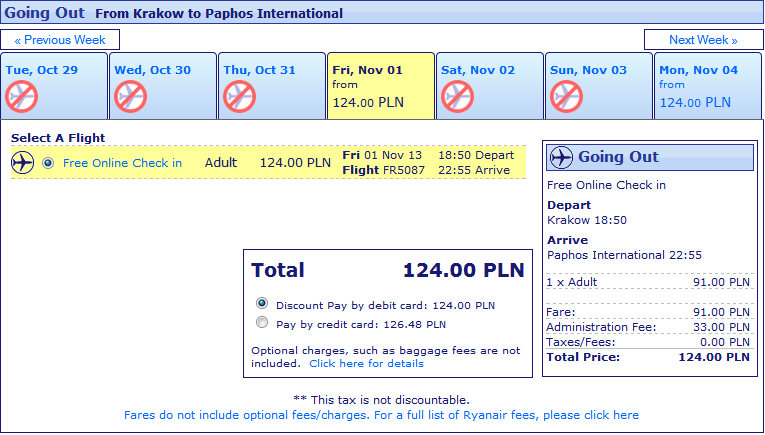
Task: Click the no-flight icon under Wed, Oct 30
Action: point(130,97)
